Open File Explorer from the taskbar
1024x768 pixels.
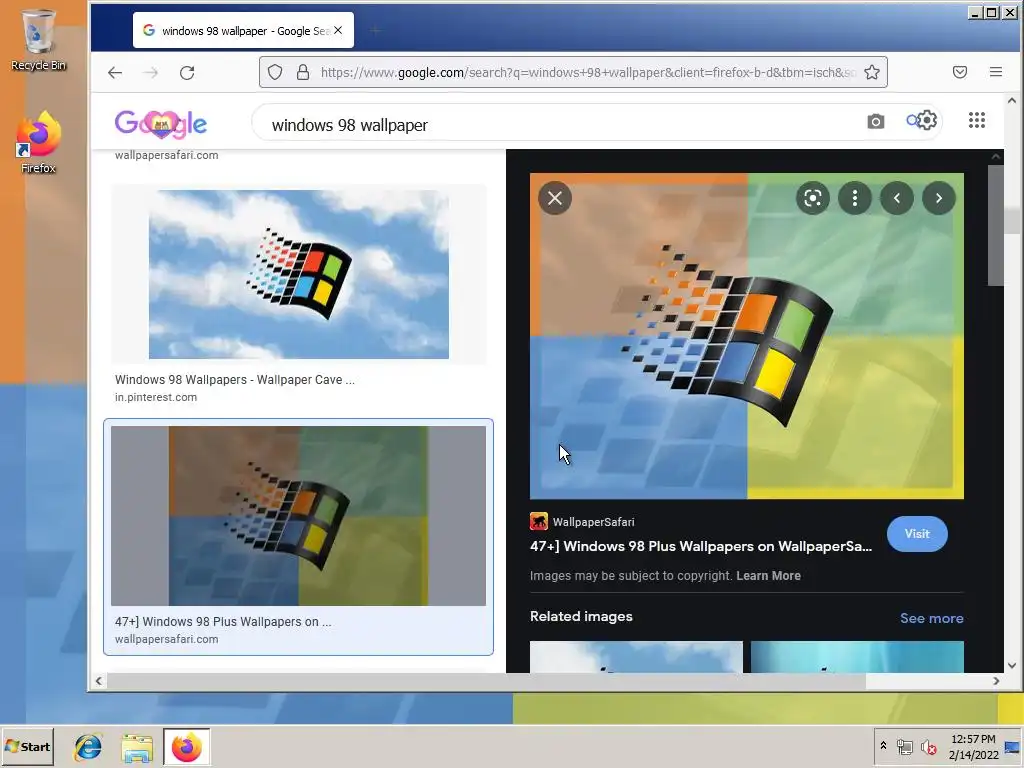pyautogui.click(x=137, y=748)
